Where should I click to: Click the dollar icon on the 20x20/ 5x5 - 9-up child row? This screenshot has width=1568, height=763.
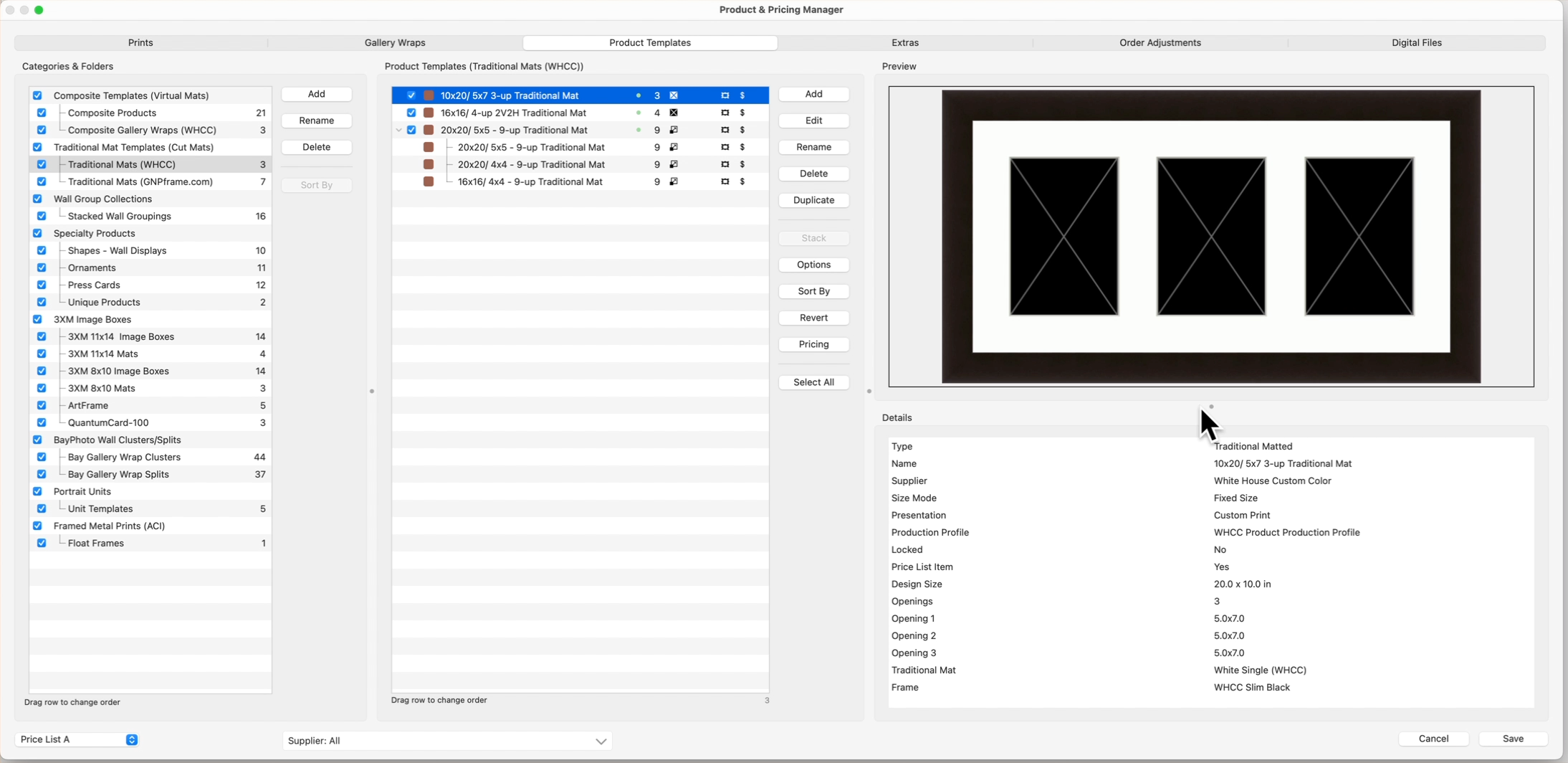pyautogui.click(x=742, y=147)
